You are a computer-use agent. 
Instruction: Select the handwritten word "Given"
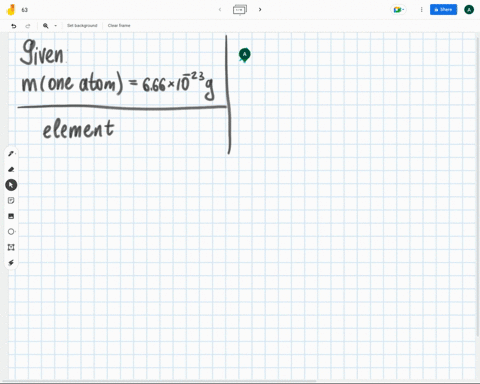(x=42, y=52)
